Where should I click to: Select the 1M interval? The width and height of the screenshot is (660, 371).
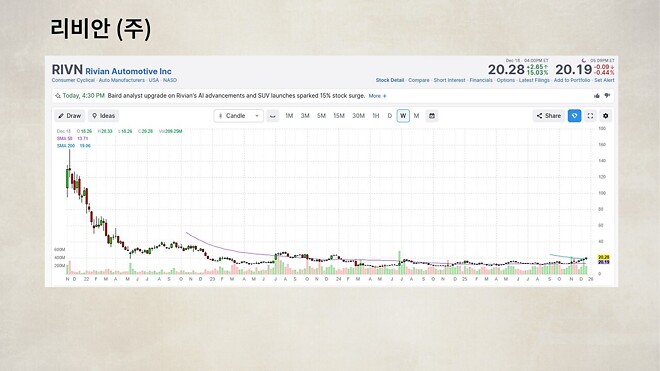click(289, 116)
